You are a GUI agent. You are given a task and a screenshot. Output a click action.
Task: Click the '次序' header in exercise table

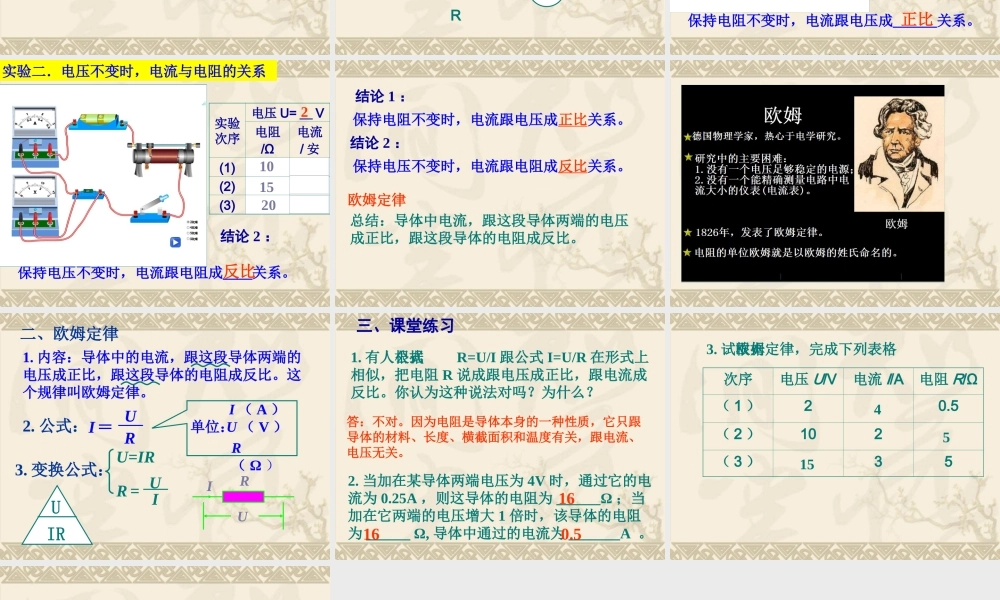point(738,379)
